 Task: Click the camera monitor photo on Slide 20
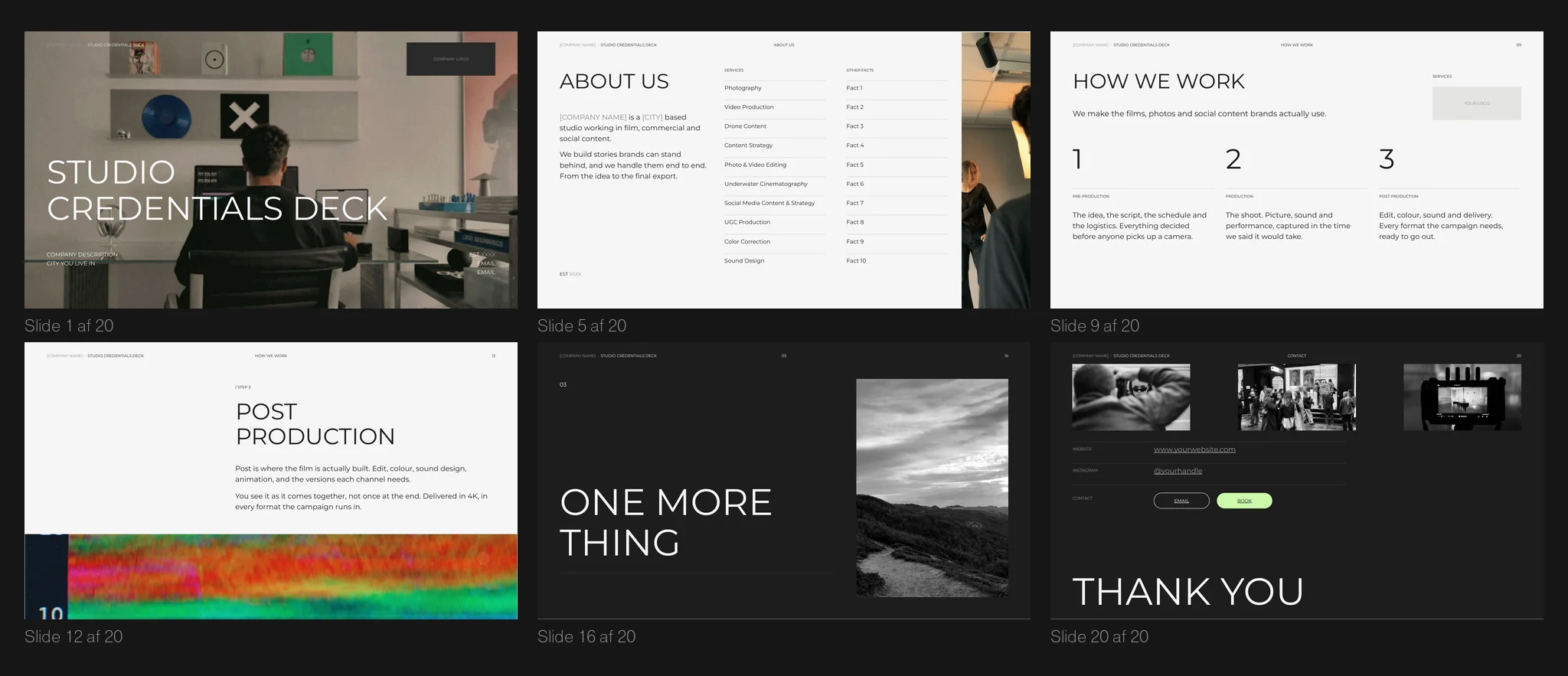(x=1462, y=397)
